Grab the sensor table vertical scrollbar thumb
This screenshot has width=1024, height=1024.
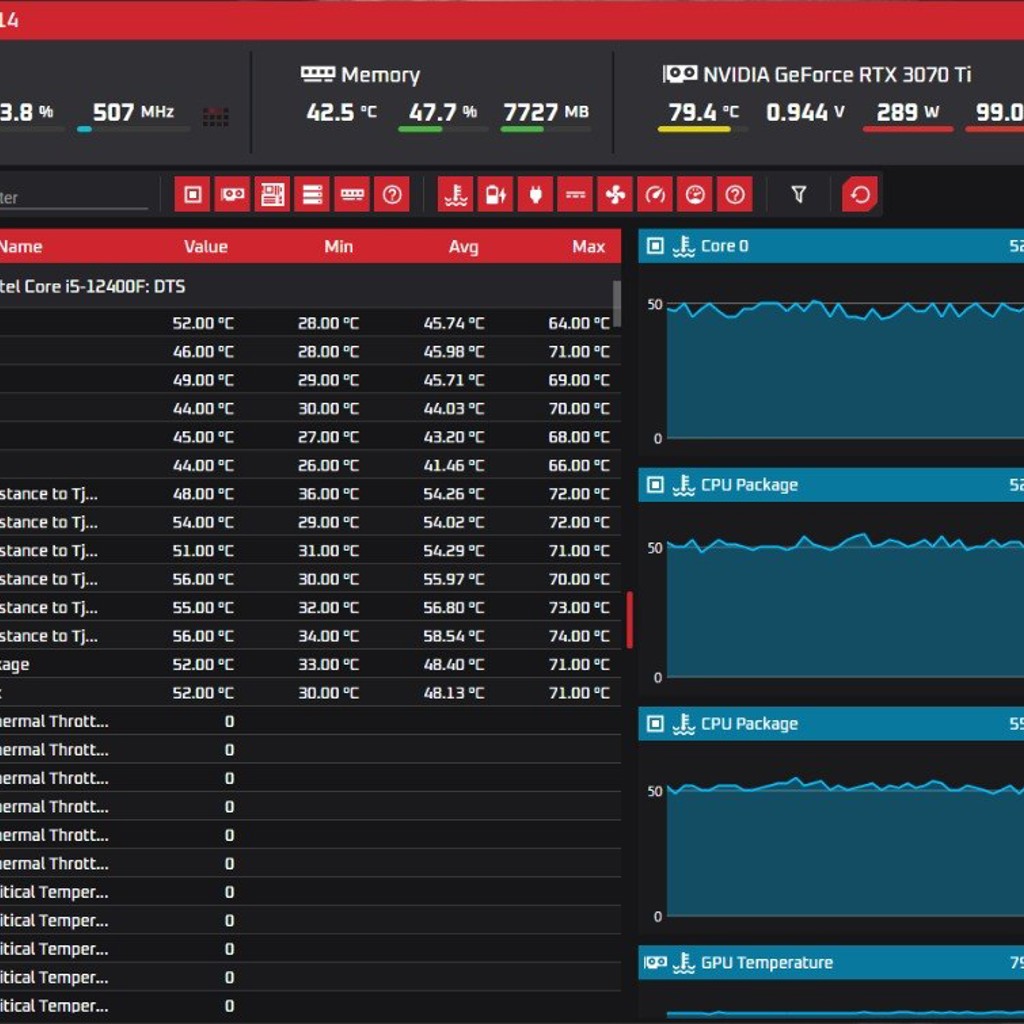(x=616, y=303)
